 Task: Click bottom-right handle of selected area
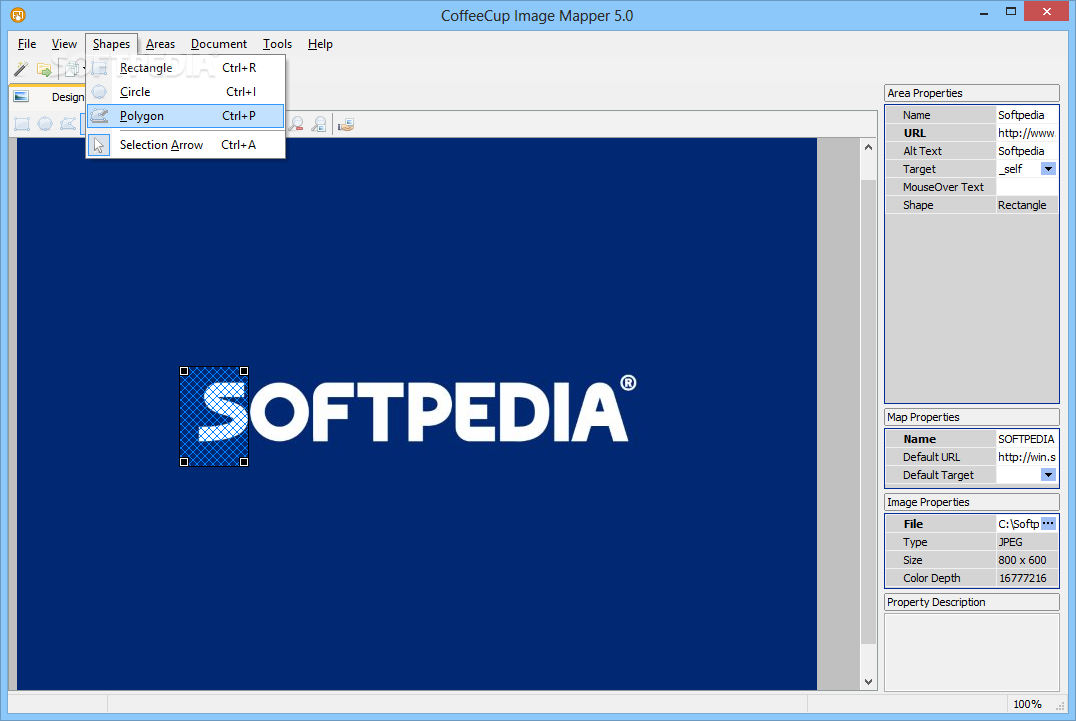[244, 462]
